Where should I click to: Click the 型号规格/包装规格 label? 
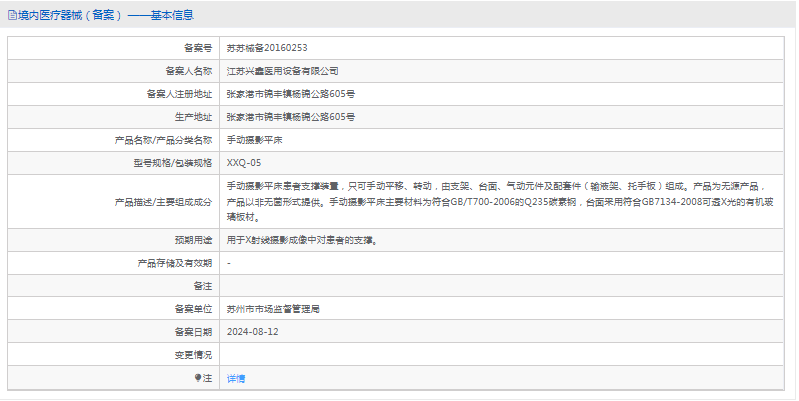coord(172,163)
